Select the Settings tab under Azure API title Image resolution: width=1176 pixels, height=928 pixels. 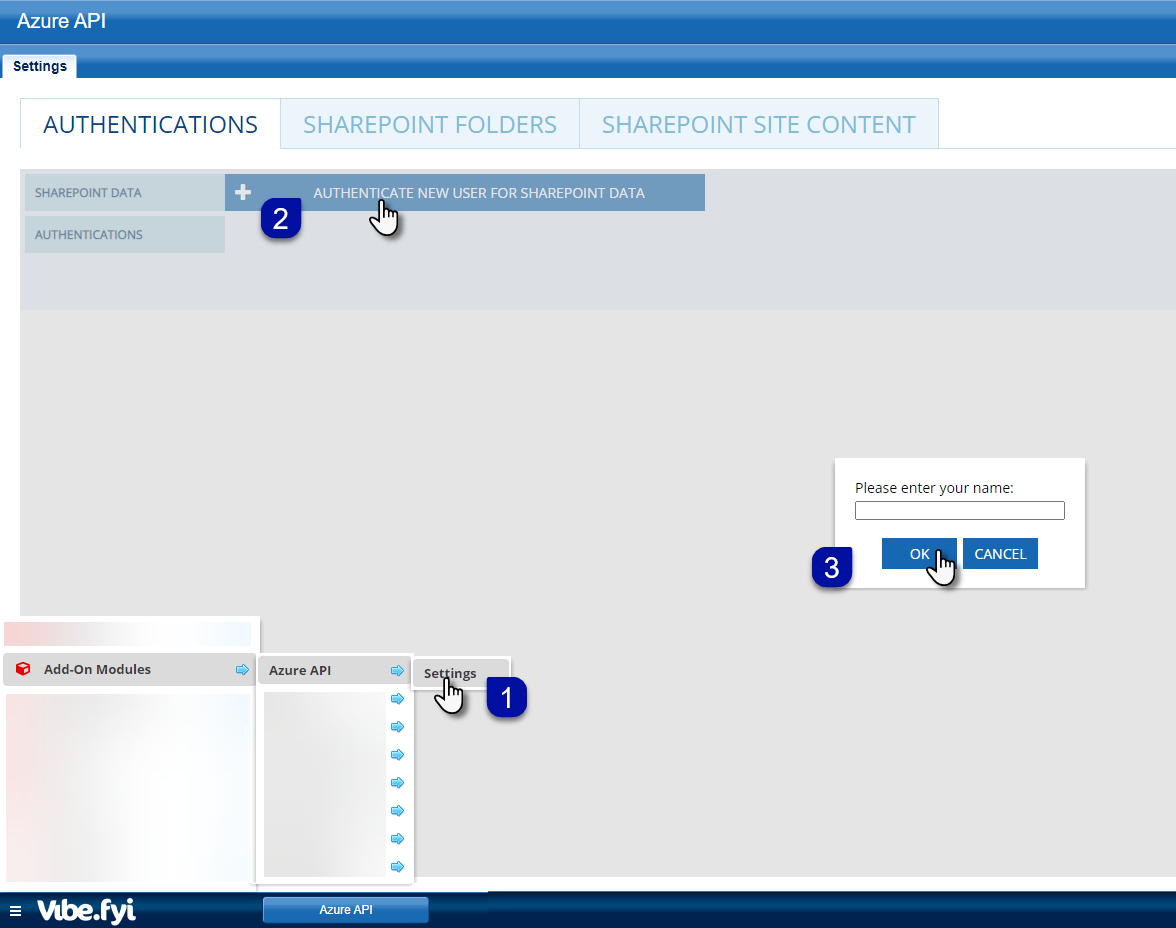pos(40,66)
